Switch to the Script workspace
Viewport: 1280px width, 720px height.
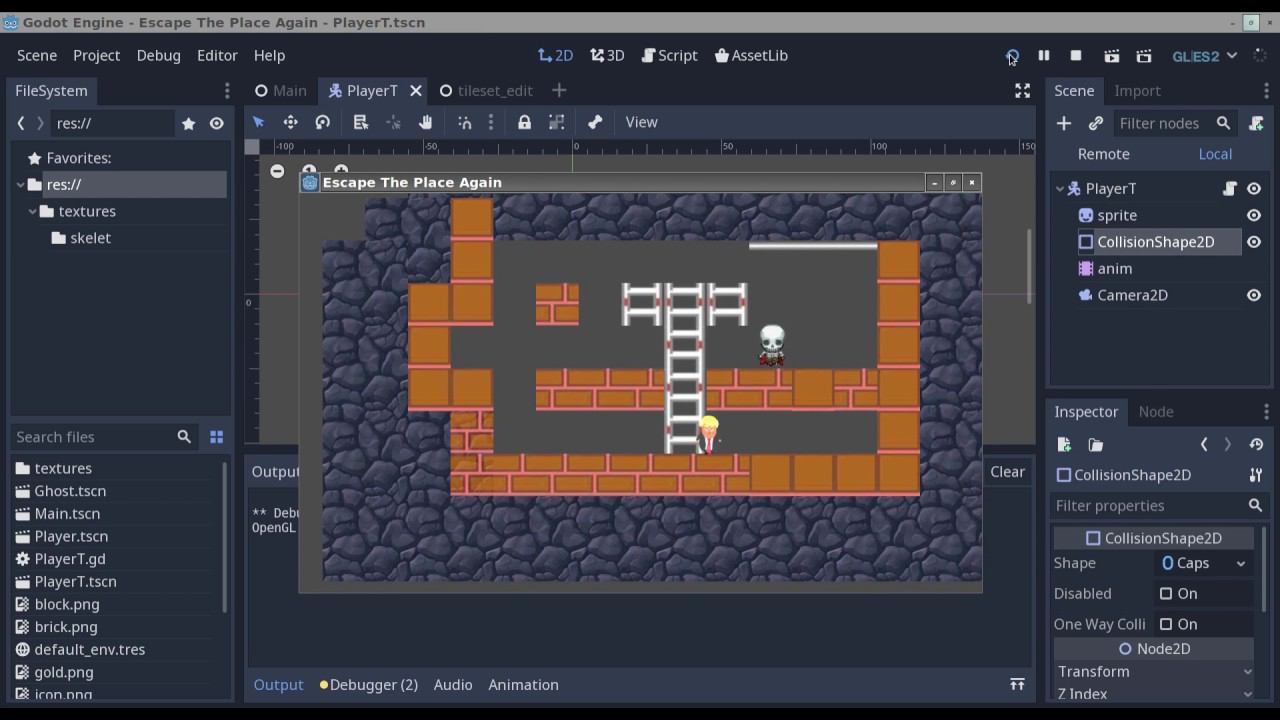point(669,56)
